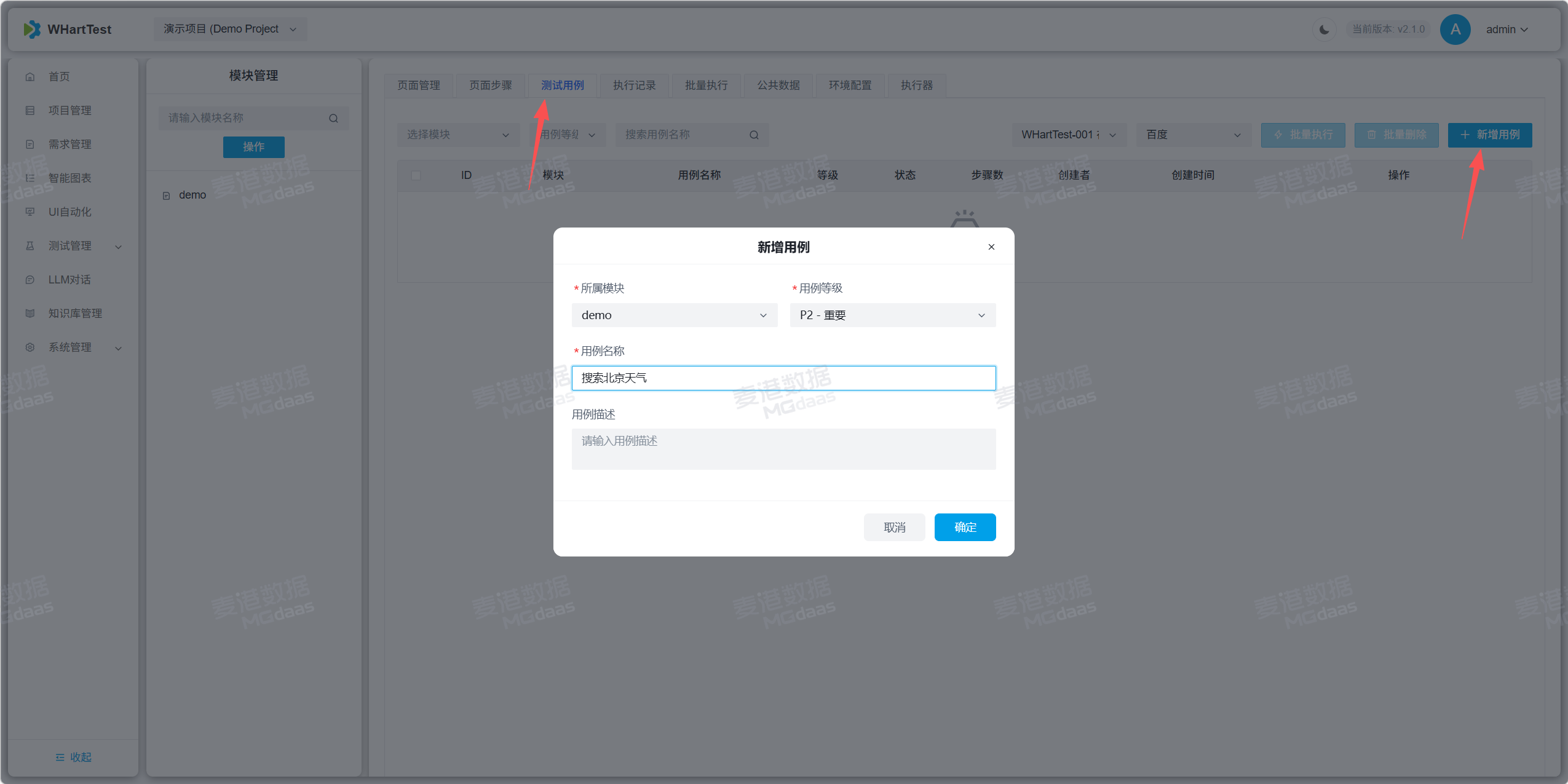
Task: Open LLM对话 chat in sidebar
Action: click(69, 280)
